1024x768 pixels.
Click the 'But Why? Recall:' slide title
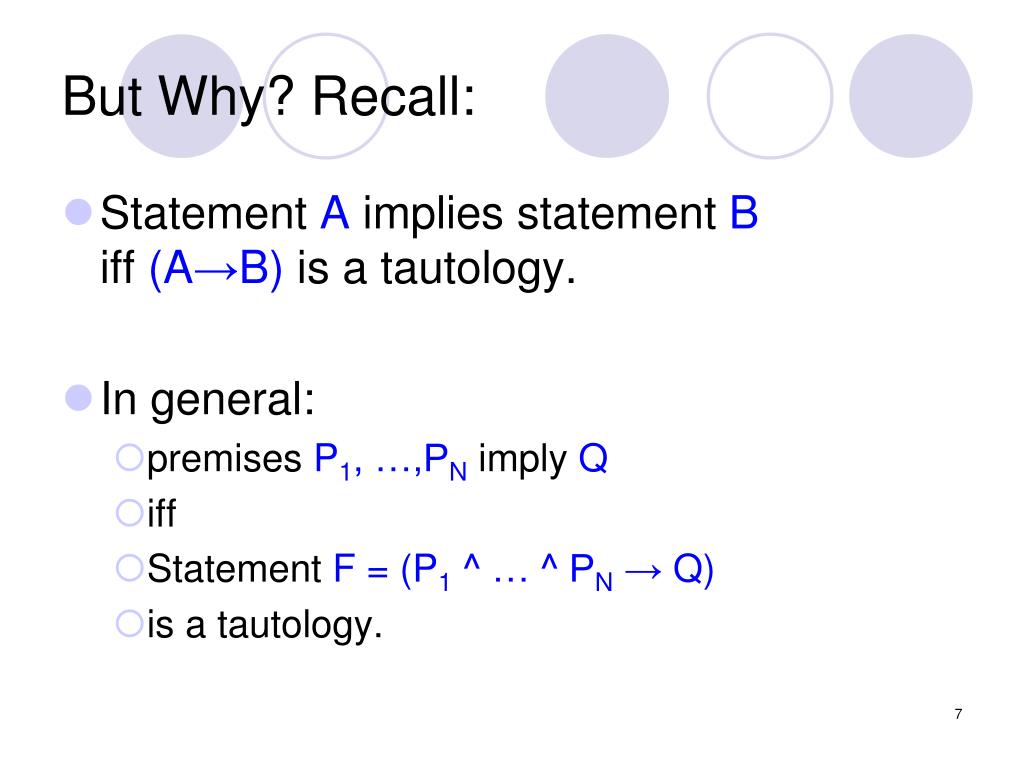[x=268, y=98]
